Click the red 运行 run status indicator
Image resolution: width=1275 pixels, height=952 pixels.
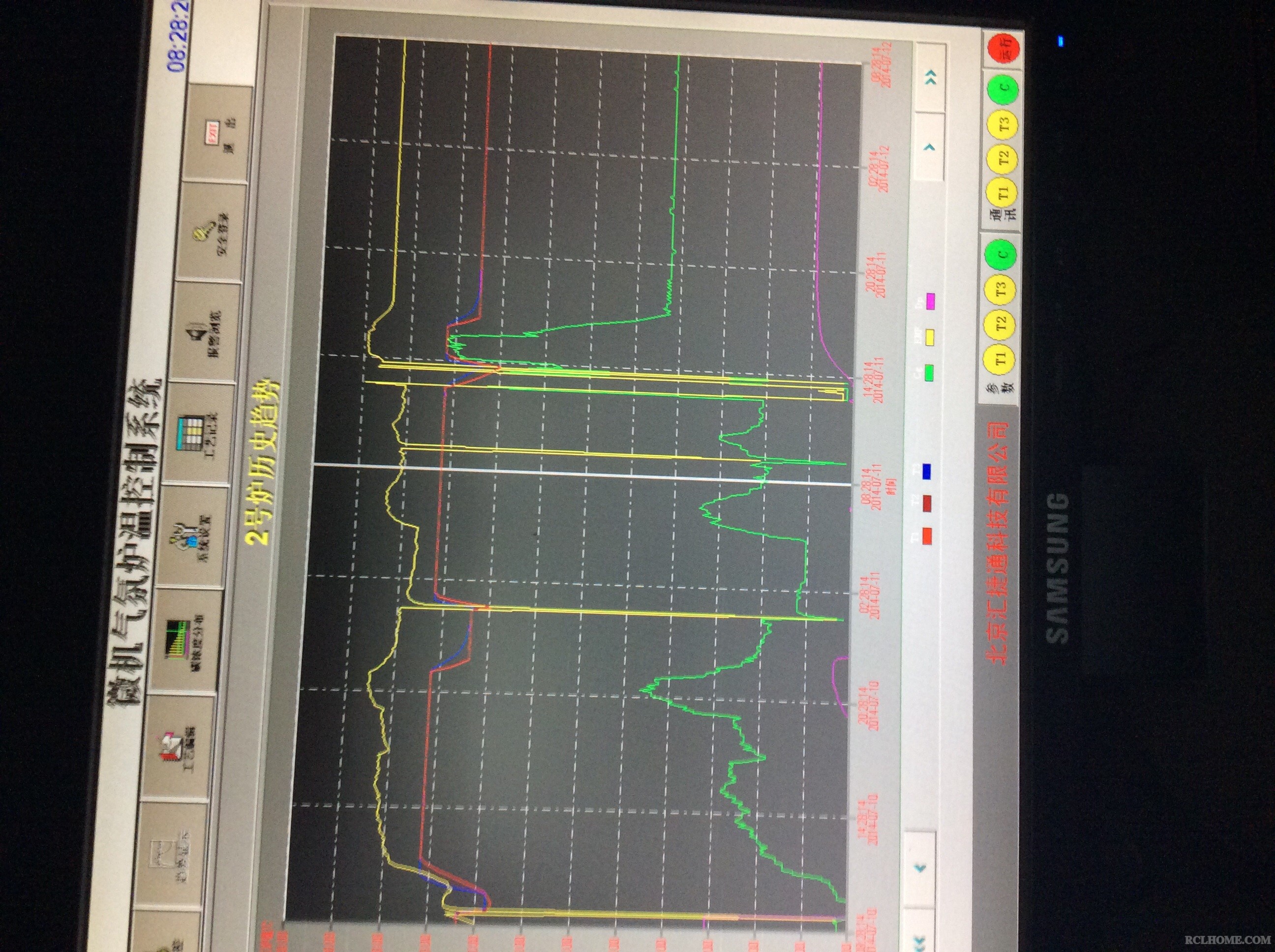(x=1004, y=48)
